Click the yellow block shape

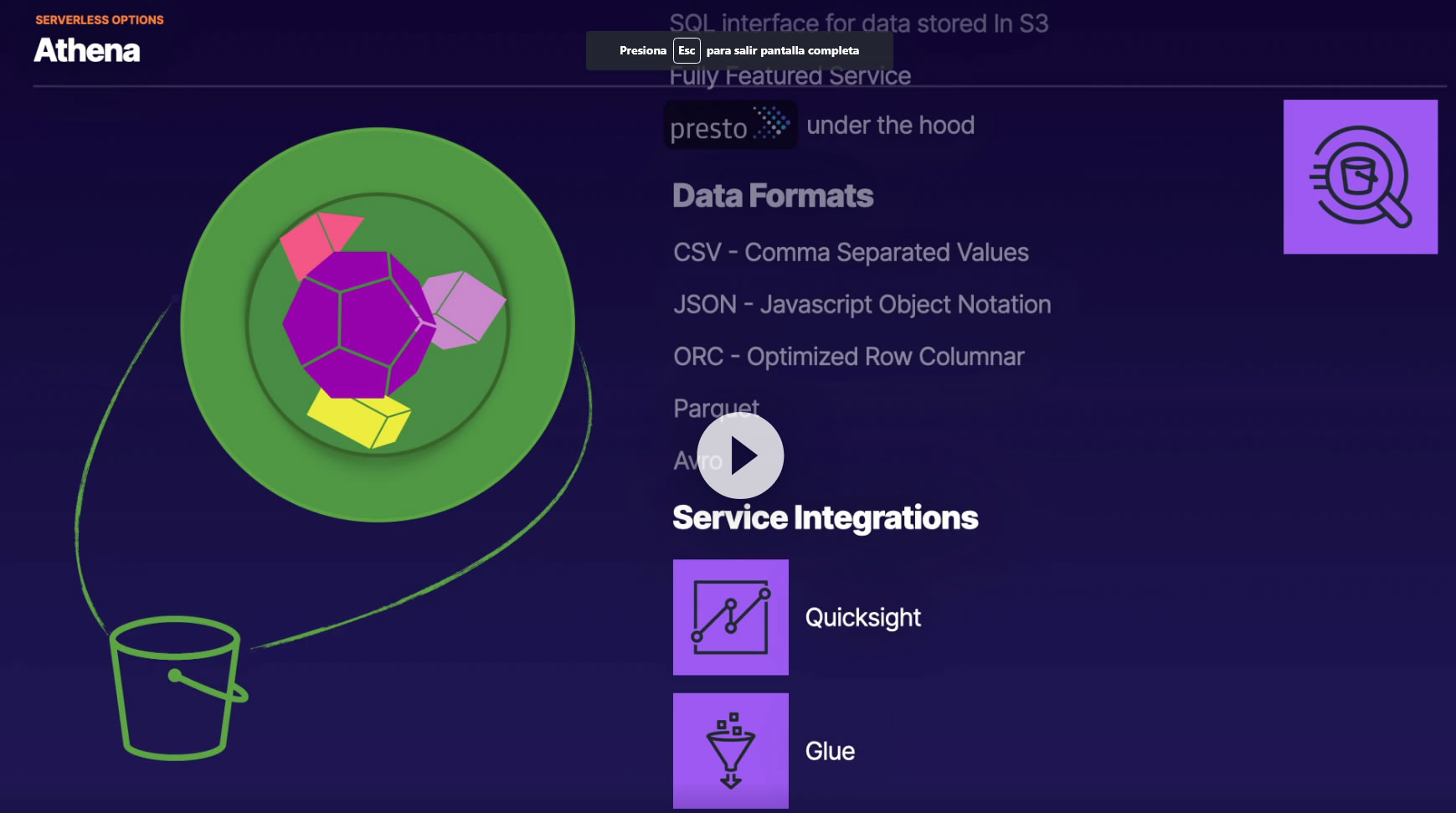tap(358, 416)
